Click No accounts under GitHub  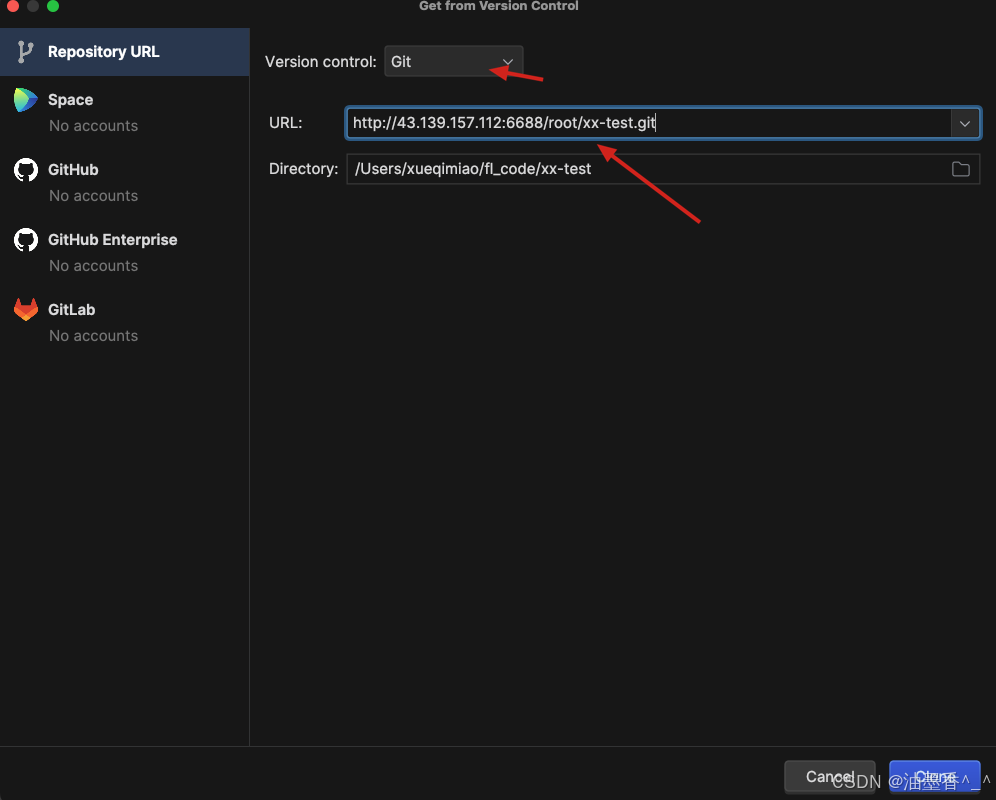pyautogui.click(x=93, y=195)
